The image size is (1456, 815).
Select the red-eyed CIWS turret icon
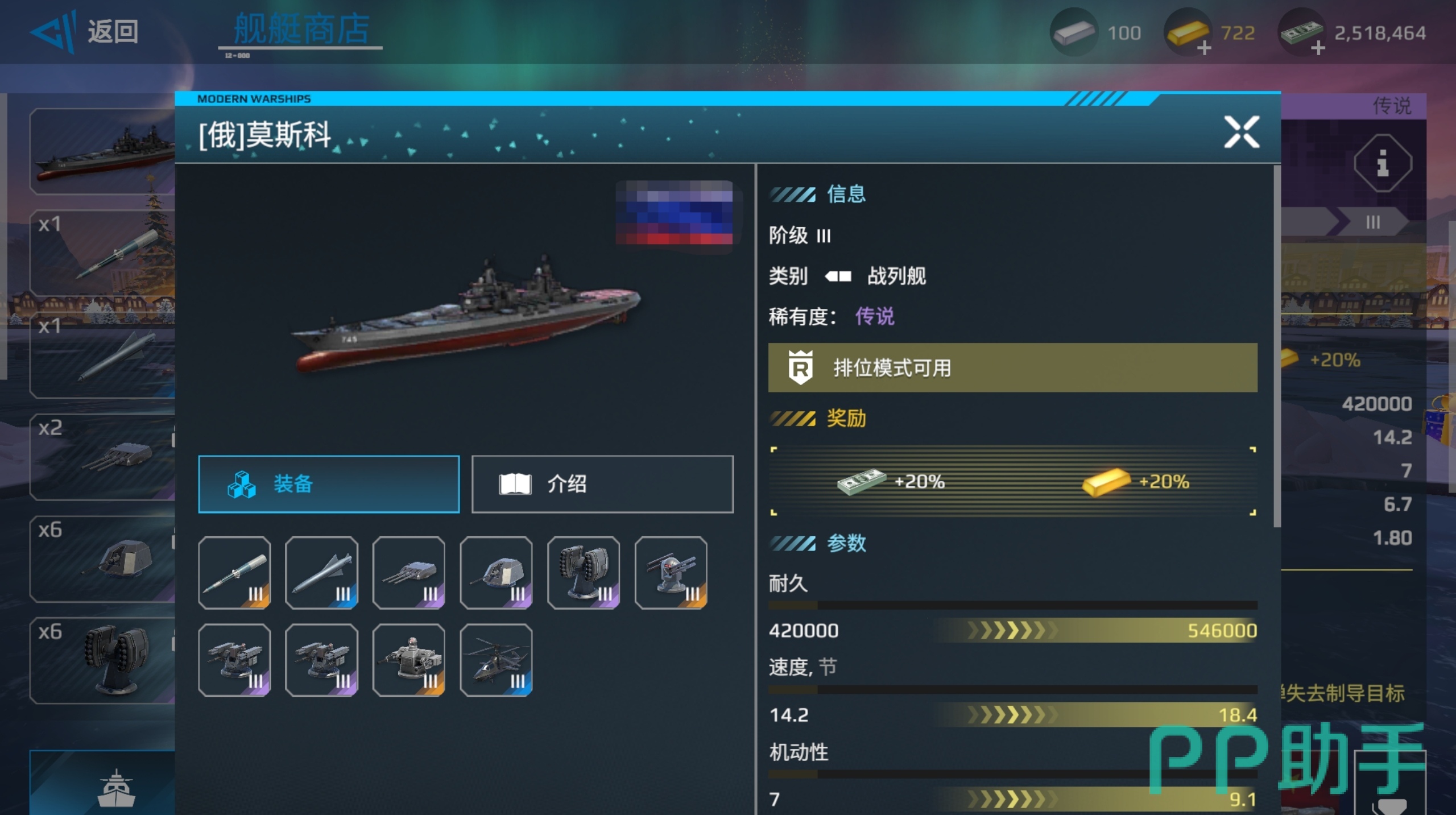pyautogui.click(x=671, y=573)
